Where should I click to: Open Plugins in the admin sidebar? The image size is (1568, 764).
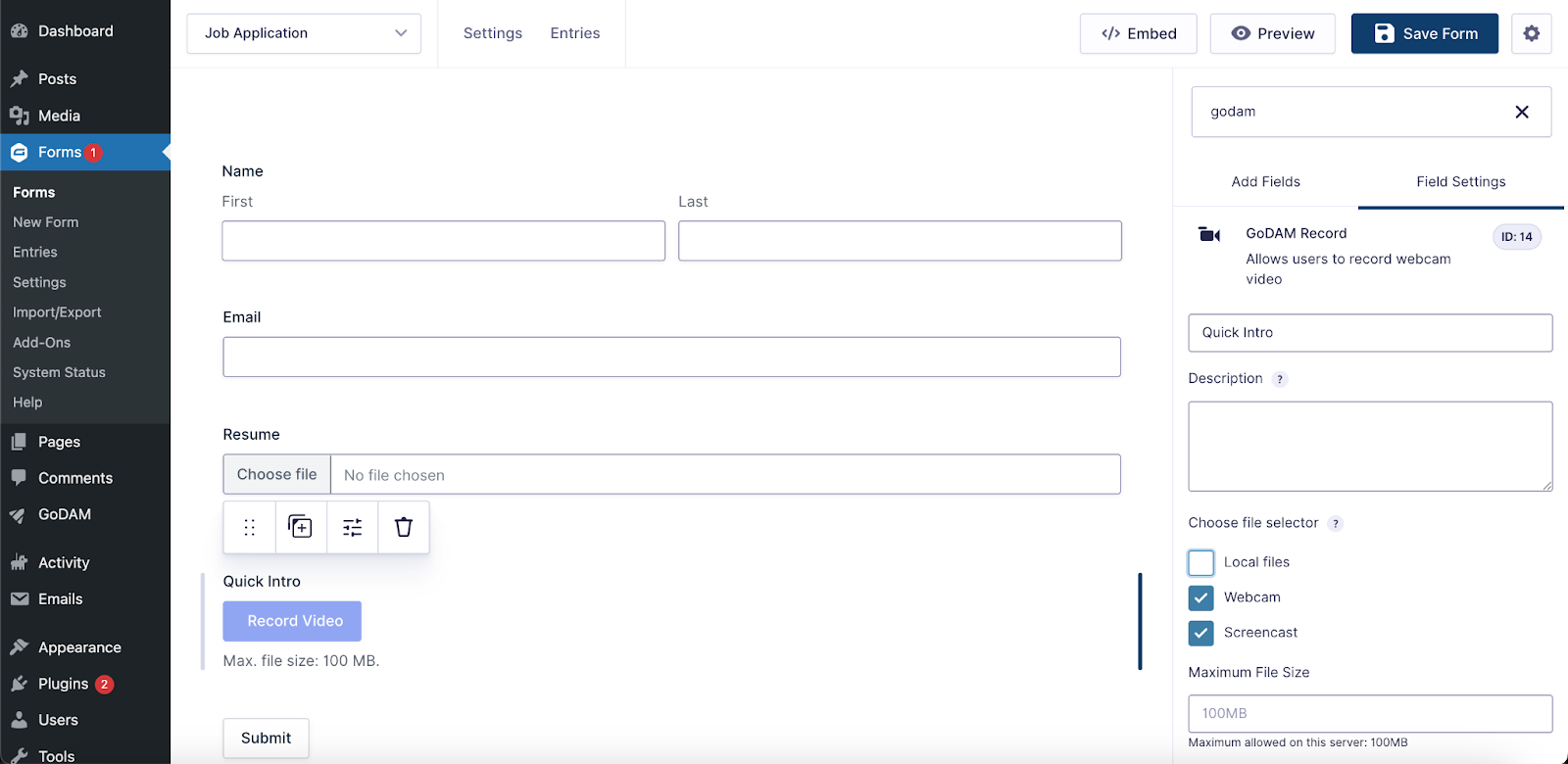pyautogui.click(x=64, y=684)
